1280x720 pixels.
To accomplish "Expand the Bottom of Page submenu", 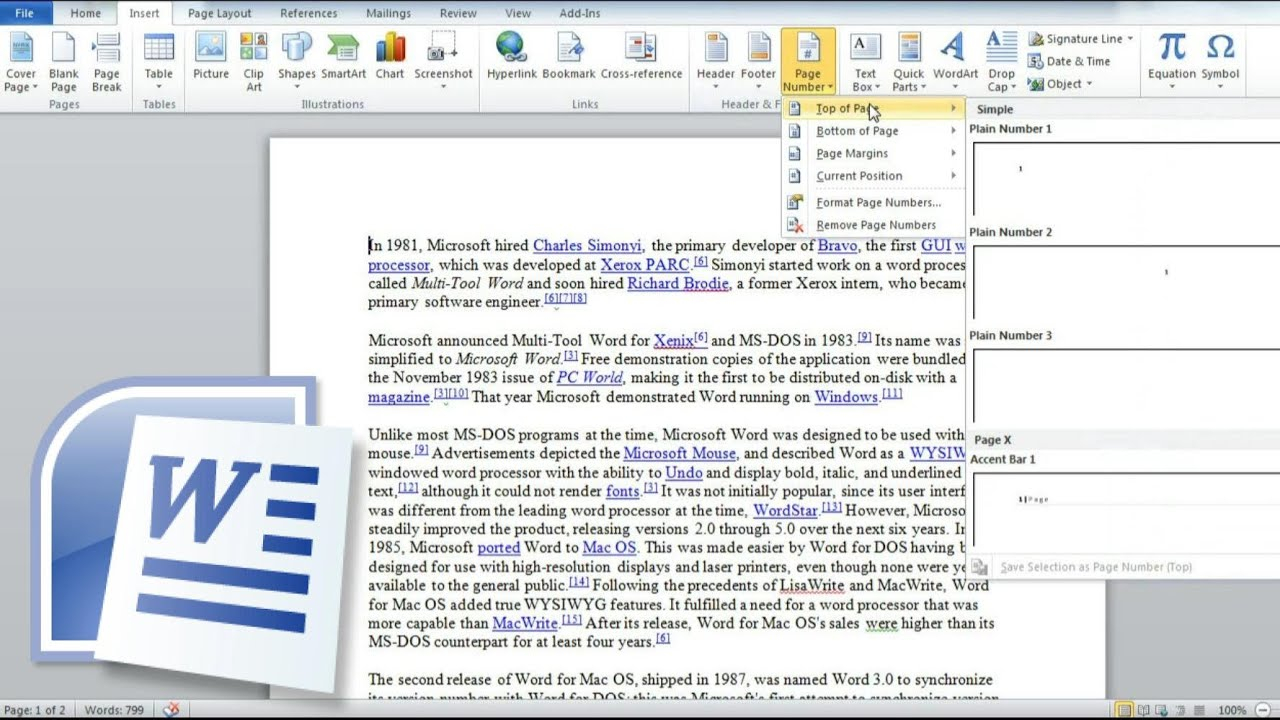I will pos(872,131).
